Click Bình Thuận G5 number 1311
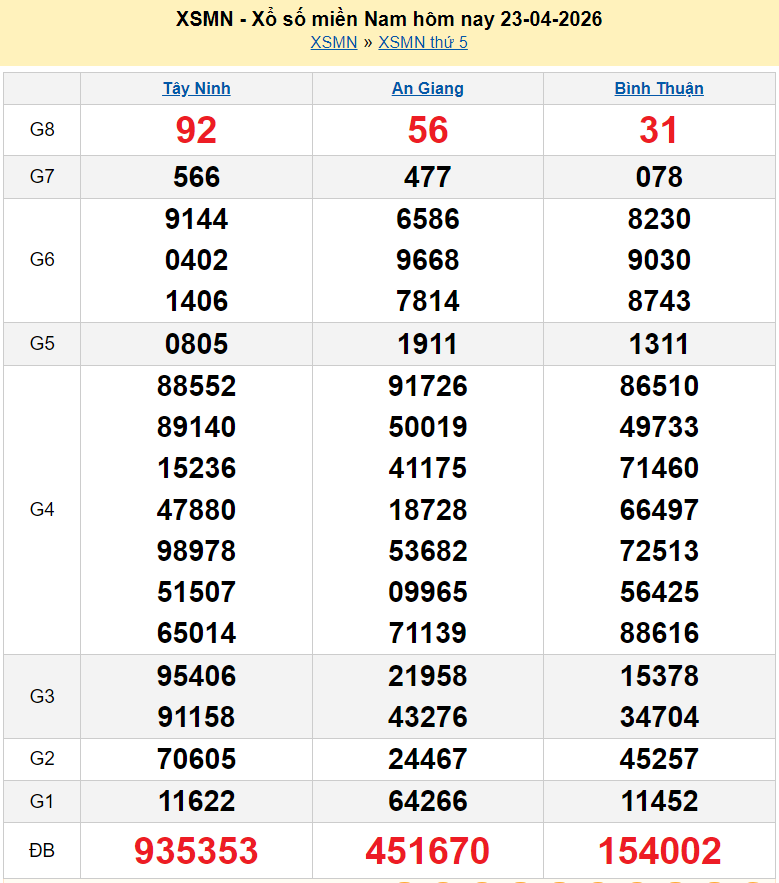 (x=659, y=344)
